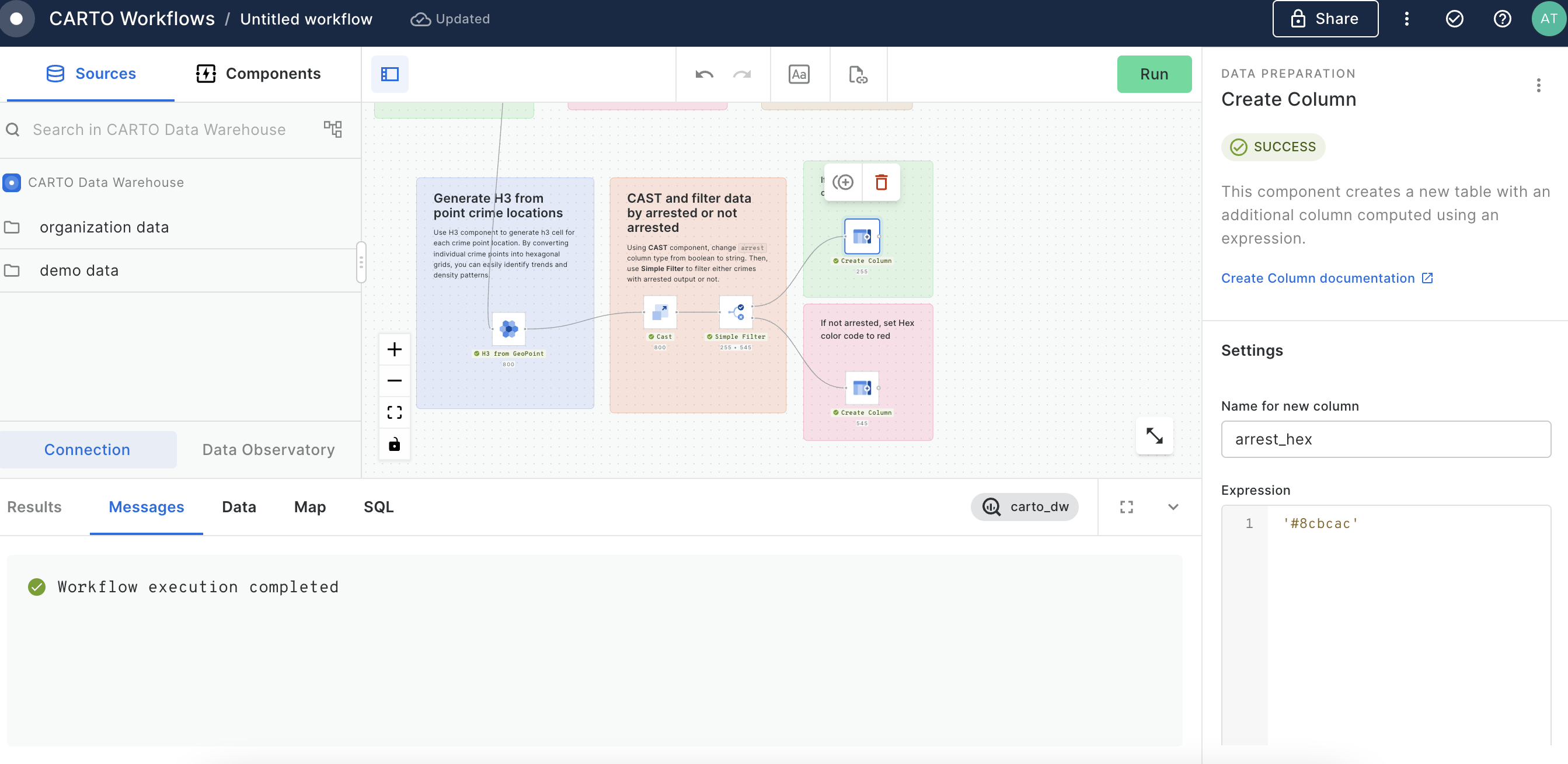
Task: Click the checkmark status icon in header
Action: pyautogui.click(x=1454, y=19)
